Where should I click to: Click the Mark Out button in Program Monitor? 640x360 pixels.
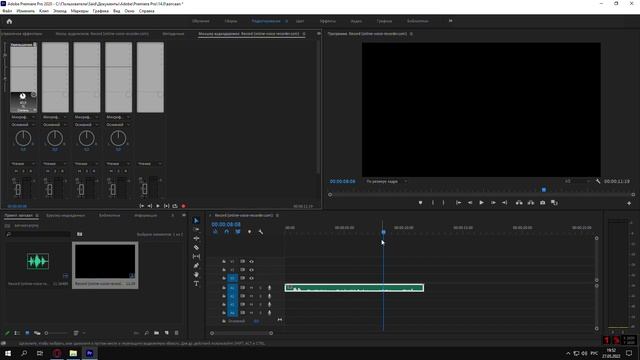click(x=444, y=203)
